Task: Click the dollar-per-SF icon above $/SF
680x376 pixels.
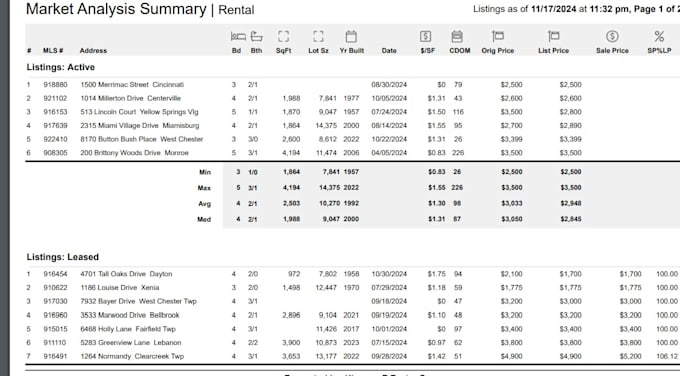Action: pos(425,36)
